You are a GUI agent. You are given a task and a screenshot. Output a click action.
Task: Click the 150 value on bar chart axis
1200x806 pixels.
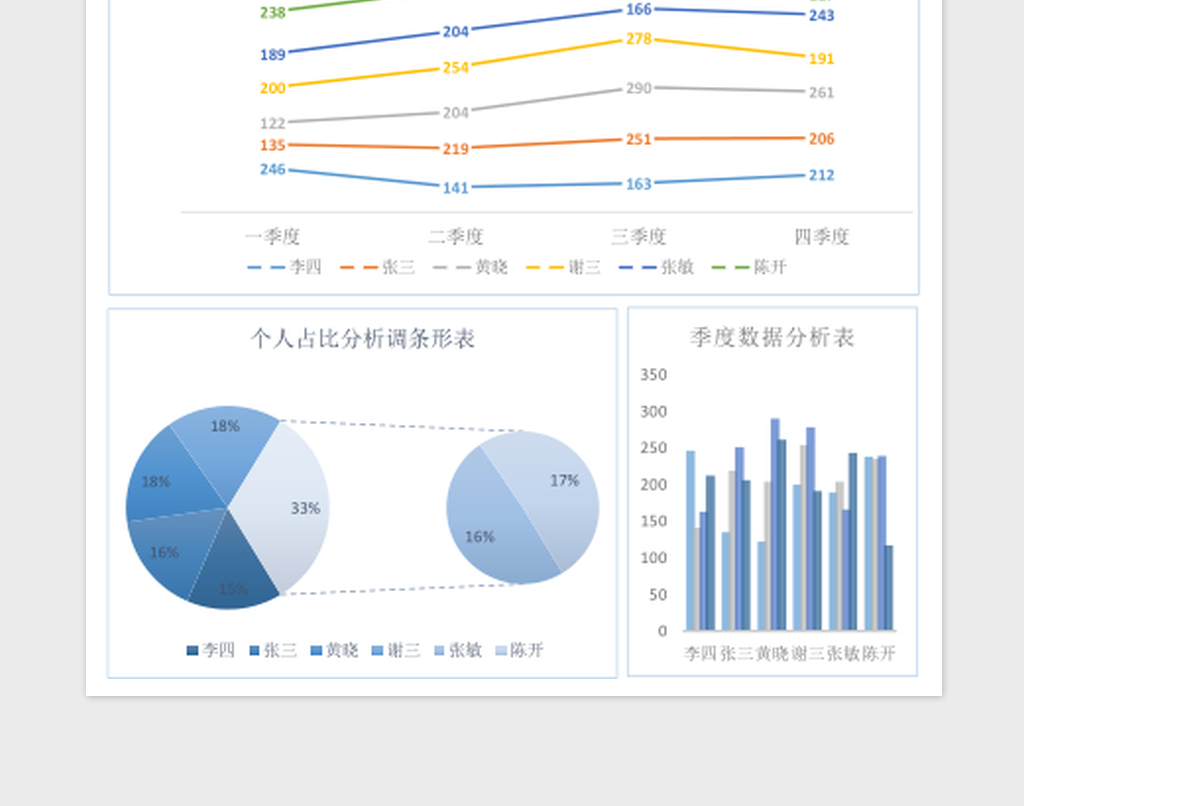(x=653, y=521)
